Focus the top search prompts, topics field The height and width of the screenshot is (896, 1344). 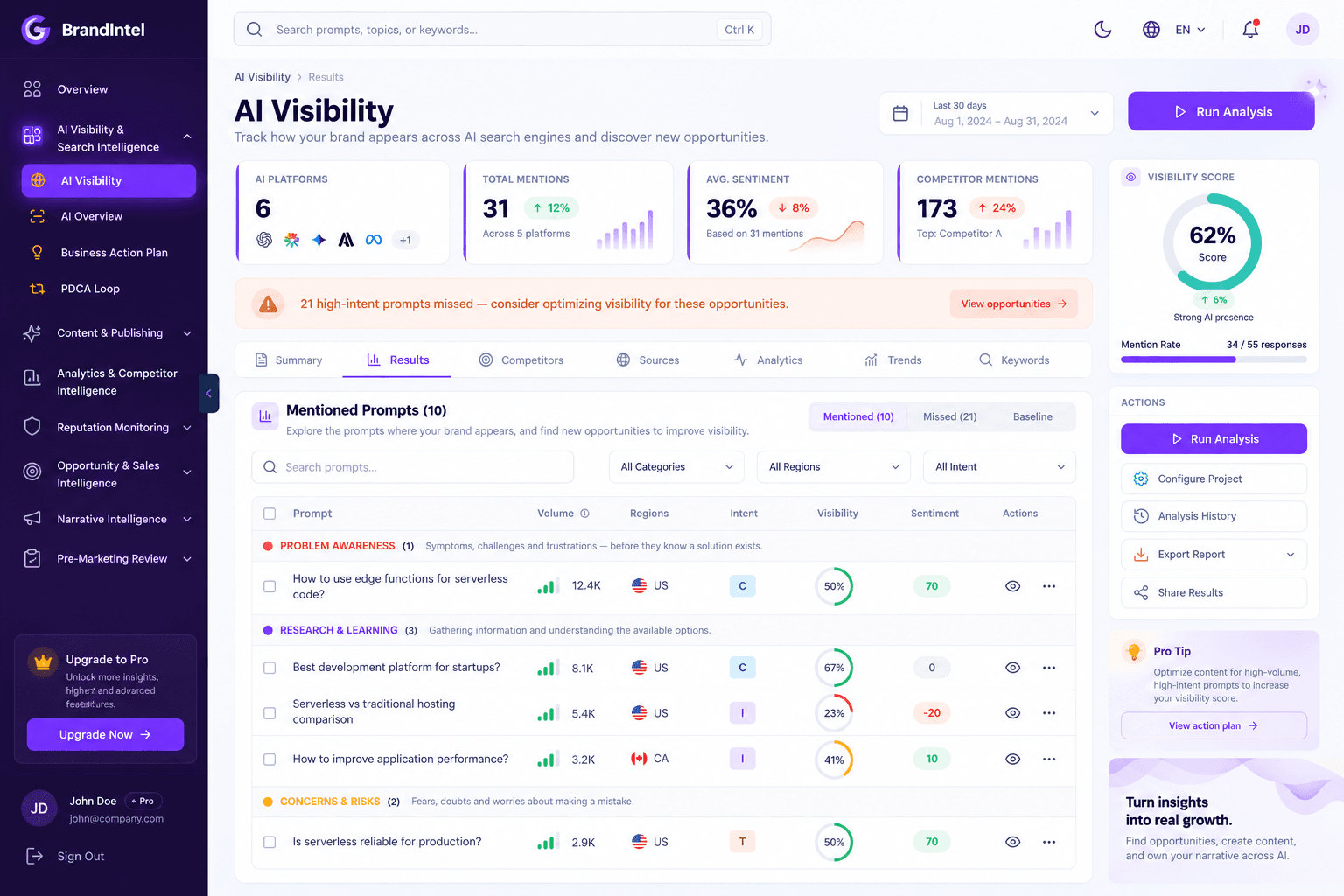pyautogui.click(x=502, y=30)
